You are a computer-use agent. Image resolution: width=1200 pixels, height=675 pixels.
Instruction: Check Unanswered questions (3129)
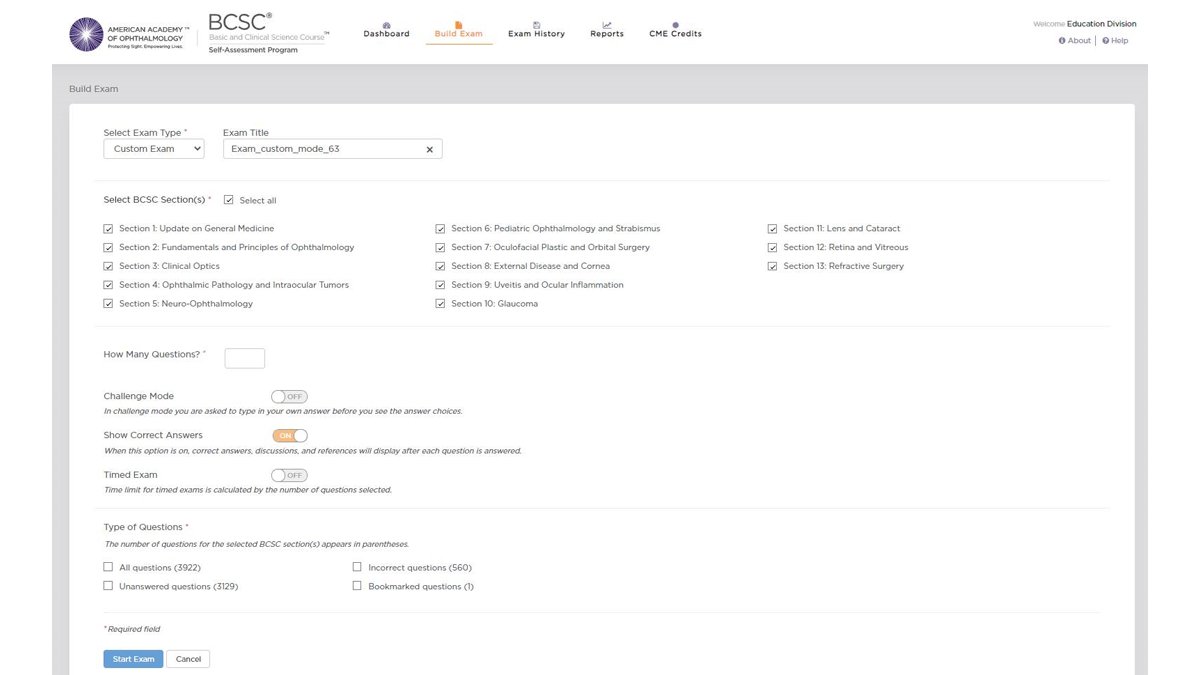pyautogui.click(x=108, y=586)
